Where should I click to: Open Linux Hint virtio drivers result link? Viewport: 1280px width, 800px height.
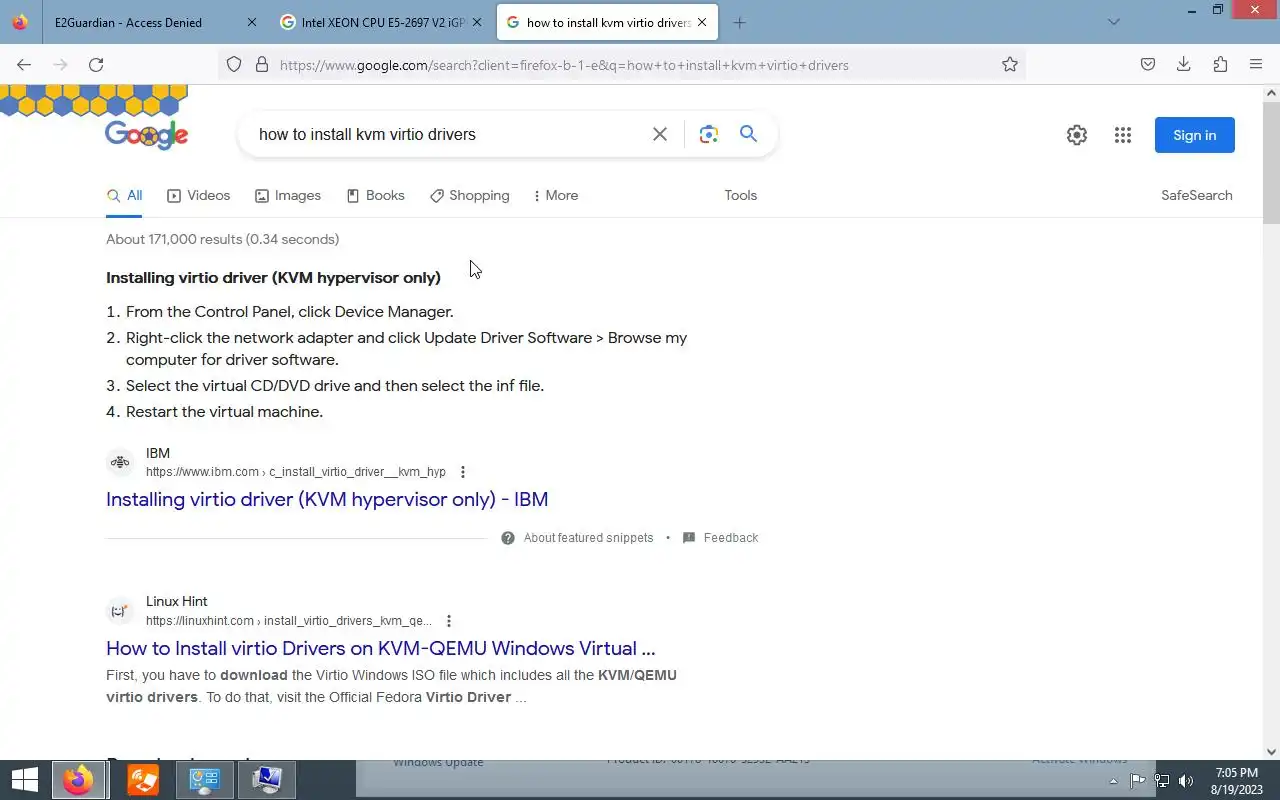pyautogui.click(x=381, y=648)
